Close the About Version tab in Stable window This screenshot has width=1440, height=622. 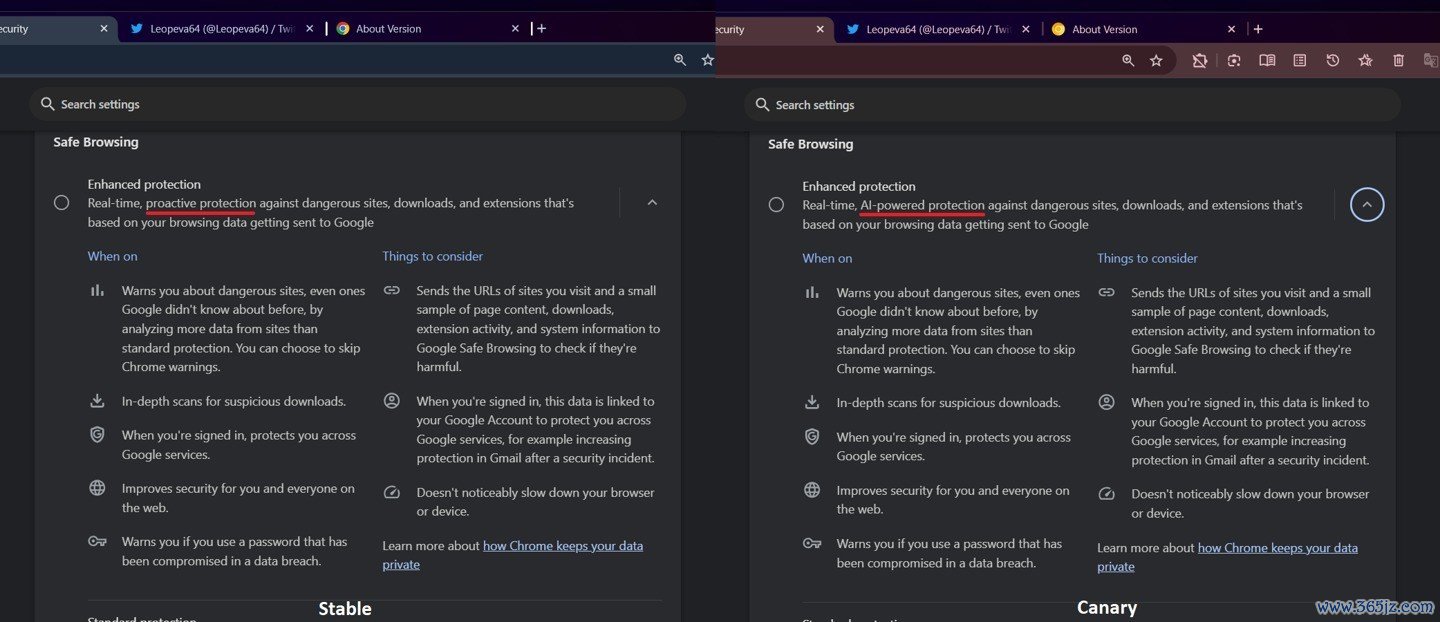(515, 29)
